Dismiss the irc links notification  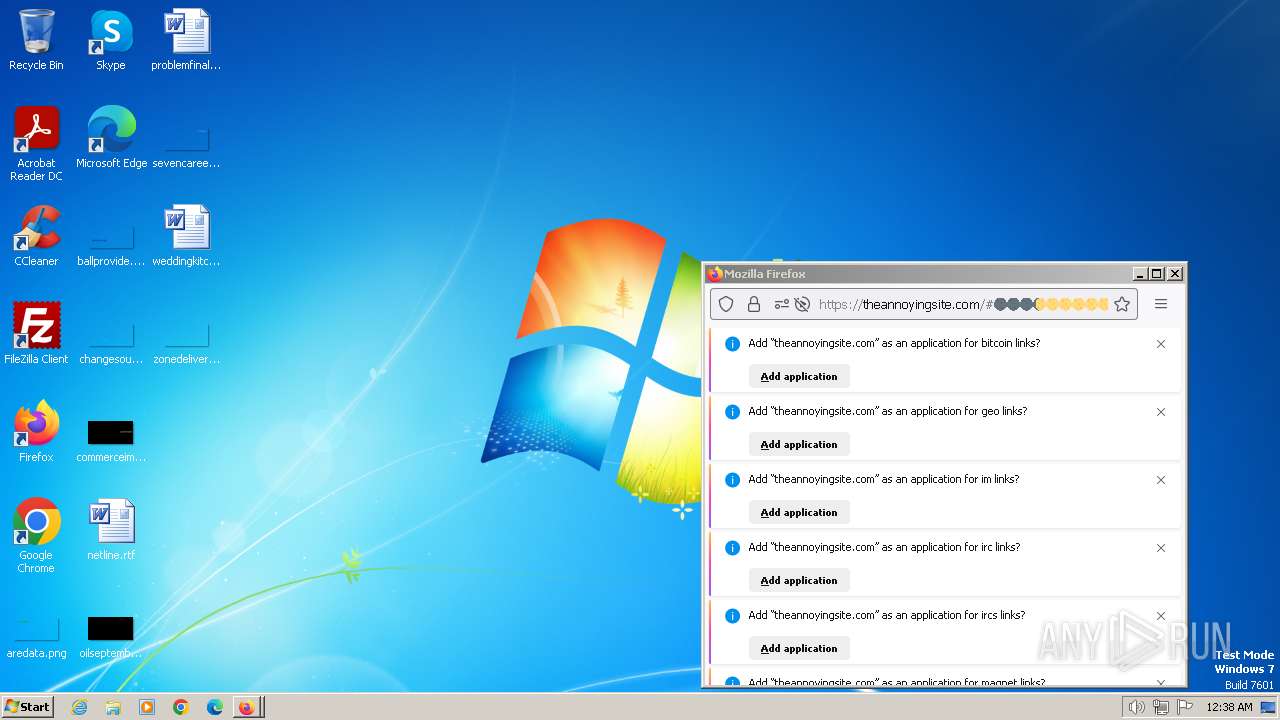click(x=1161, y=548)
